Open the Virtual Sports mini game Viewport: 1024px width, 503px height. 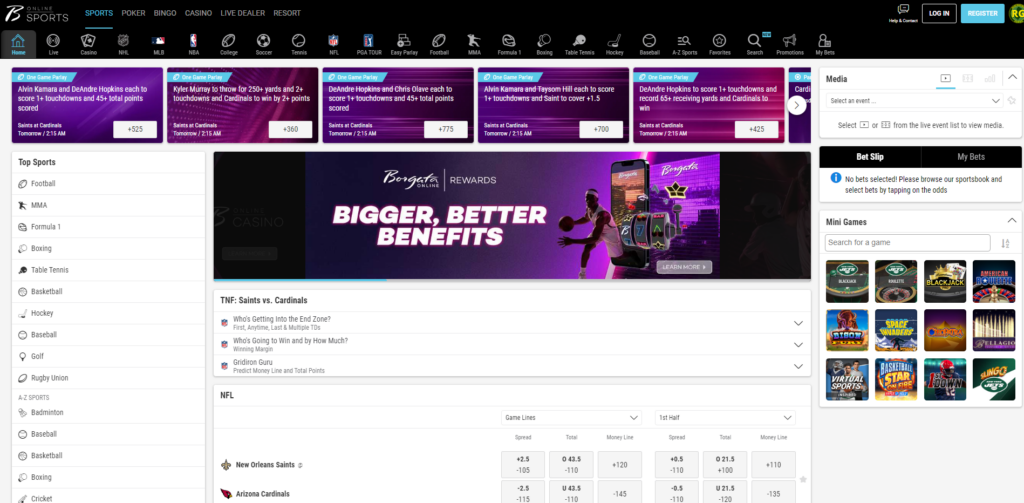pyautogui.click(x=847, y=379)
